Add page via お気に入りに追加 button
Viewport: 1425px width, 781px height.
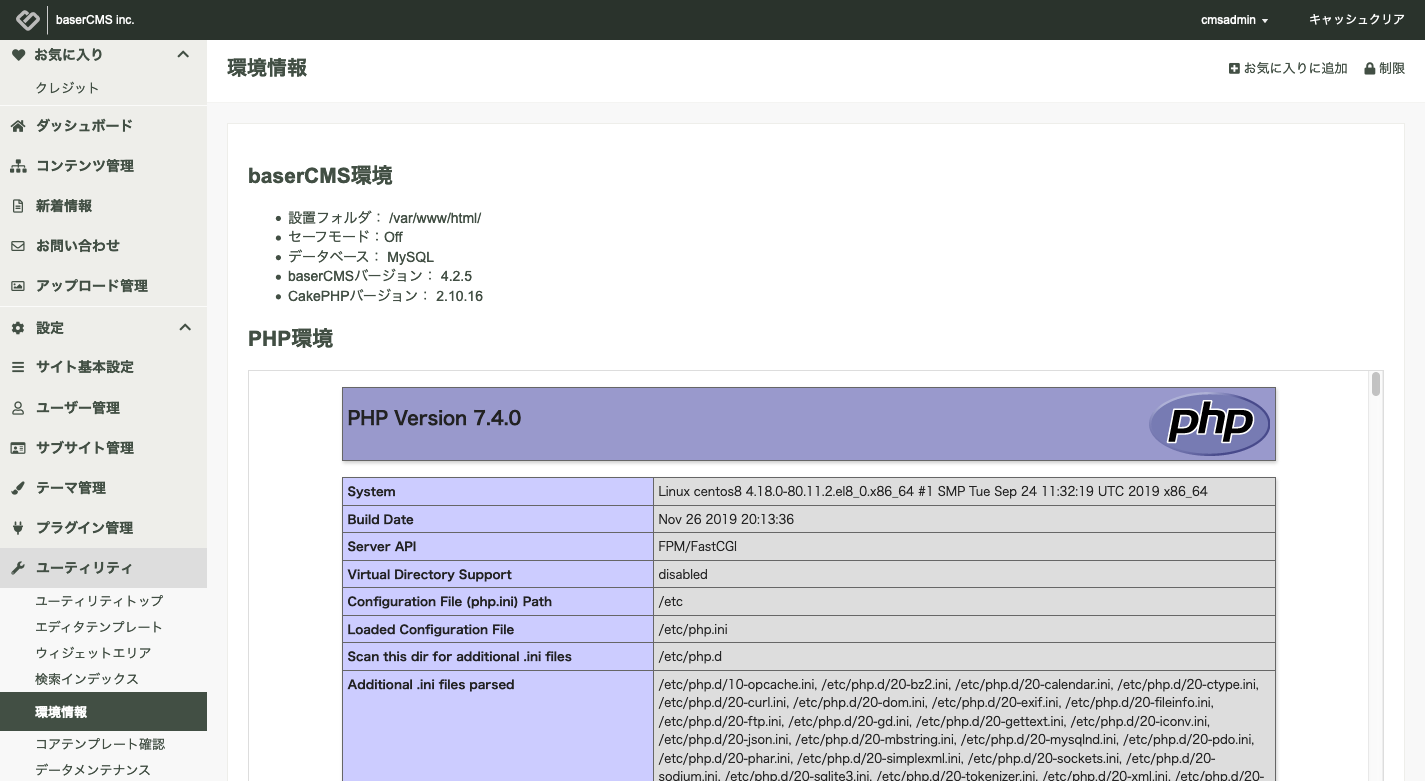1288,69
